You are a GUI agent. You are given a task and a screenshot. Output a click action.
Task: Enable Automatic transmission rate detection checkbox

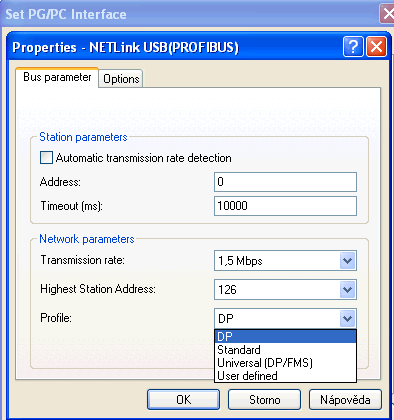tap(46, 157)
